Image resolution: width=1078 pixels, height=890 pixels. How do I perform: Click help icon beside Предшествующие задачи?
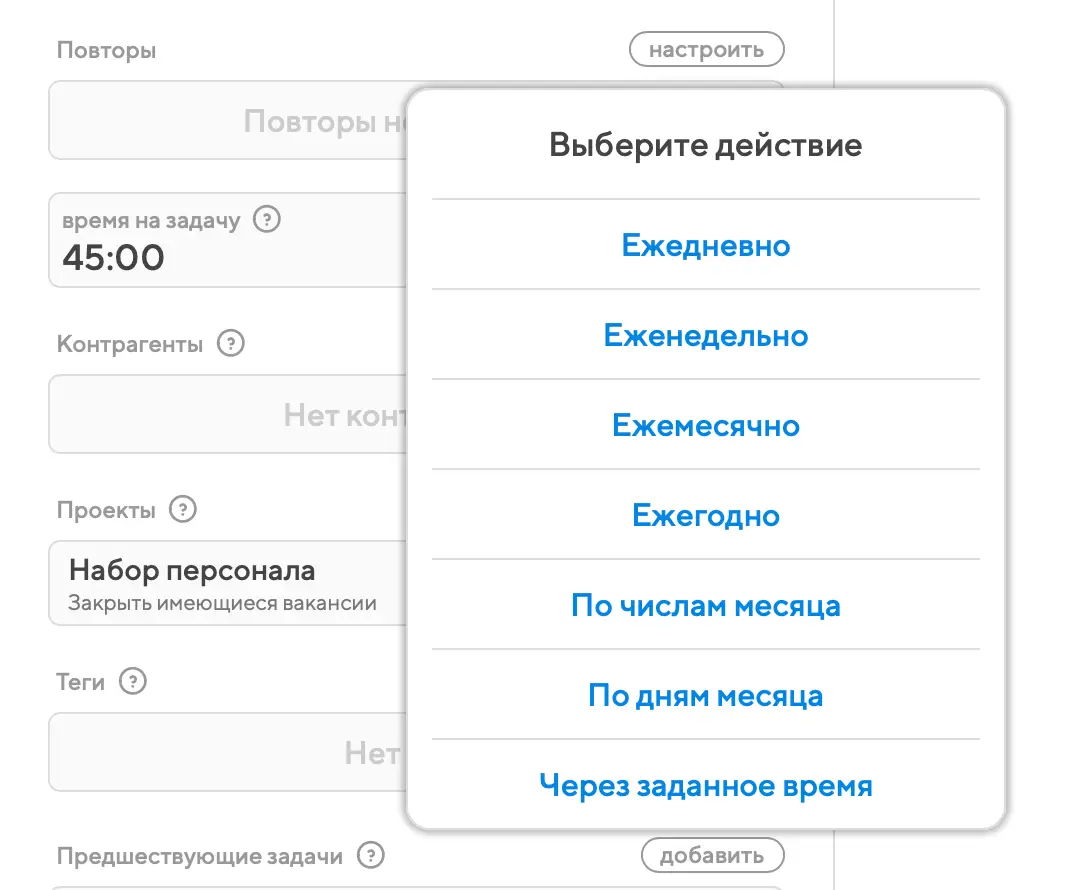(x=371, y=856)
